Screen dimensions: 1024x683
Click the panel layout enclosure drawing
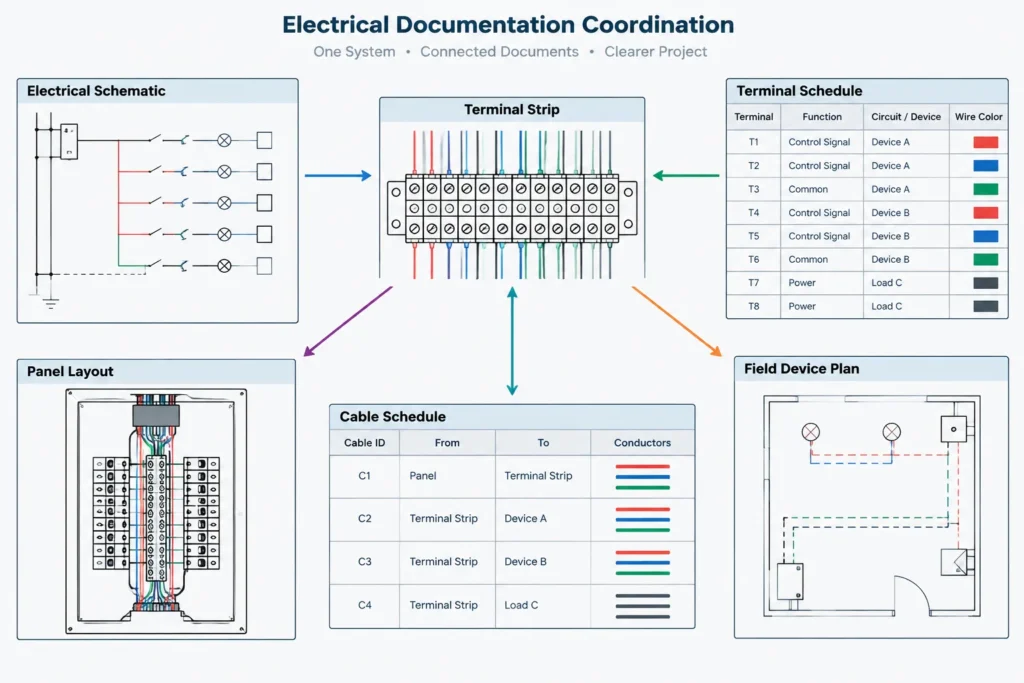coord(156,511)
